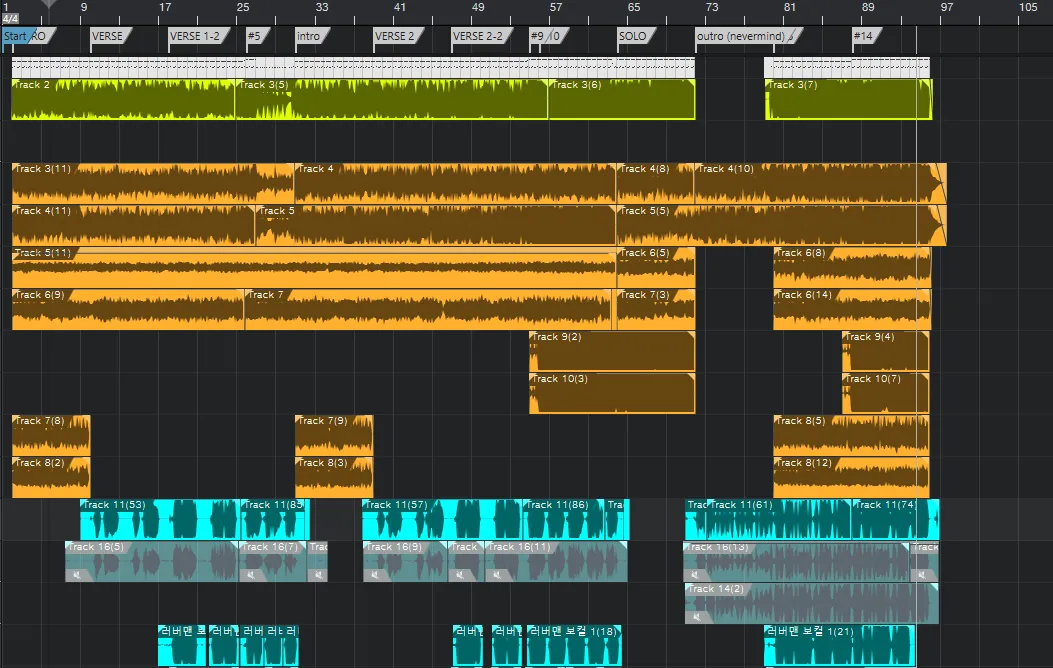Click the fade handle on Track 9(2) clip
Image resolution: width=1053 pixels, height=668 pixels.
690,336
